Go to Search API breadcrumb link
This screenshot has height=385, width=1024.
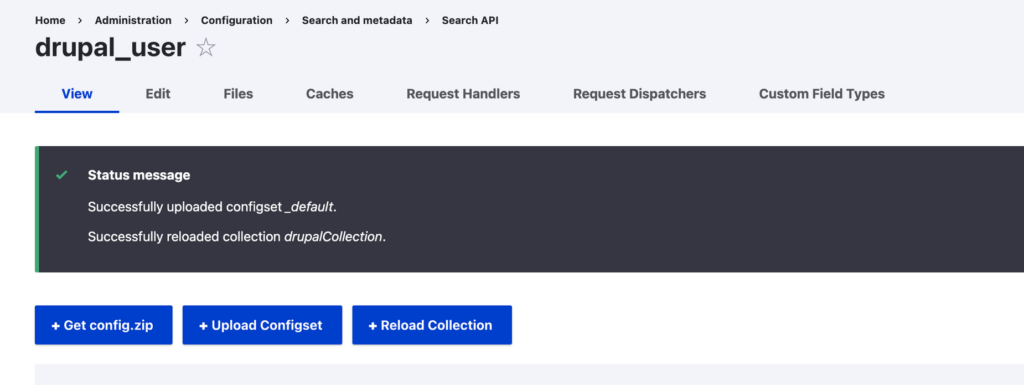470,20
